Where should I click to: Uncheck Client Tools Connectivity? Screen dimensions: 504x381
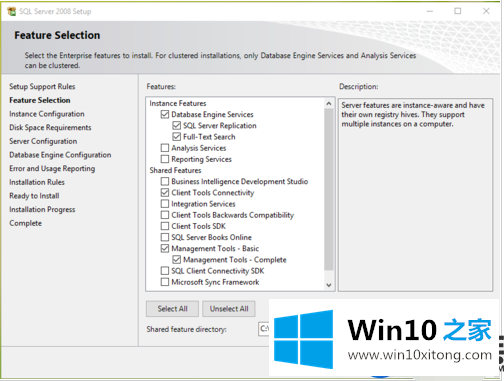(165, 193)
